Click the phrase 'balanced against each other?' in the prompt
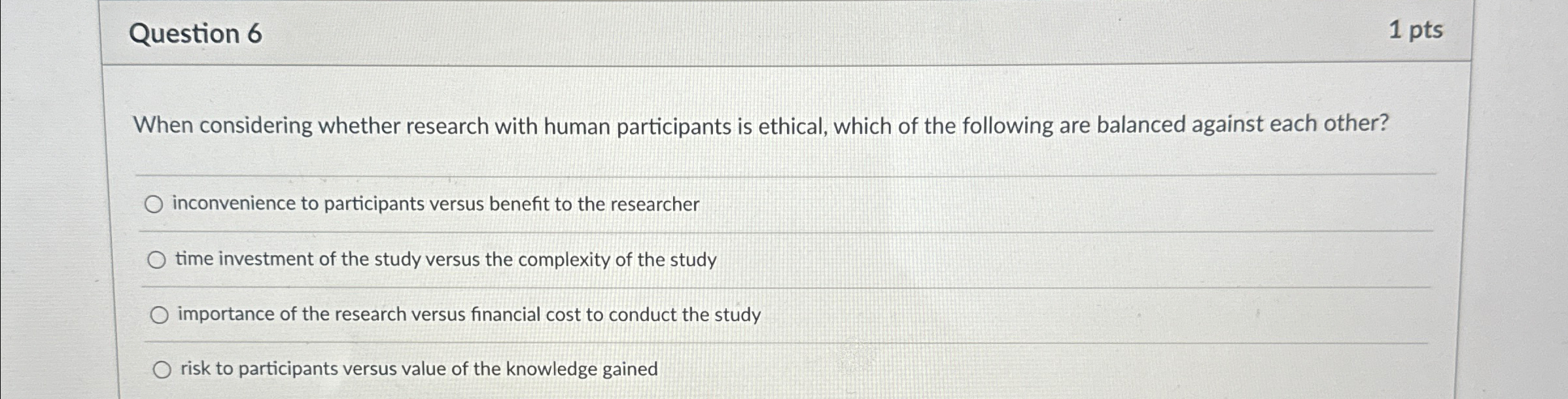This screenshot has width=1568, height=399. pos(1242,124)
